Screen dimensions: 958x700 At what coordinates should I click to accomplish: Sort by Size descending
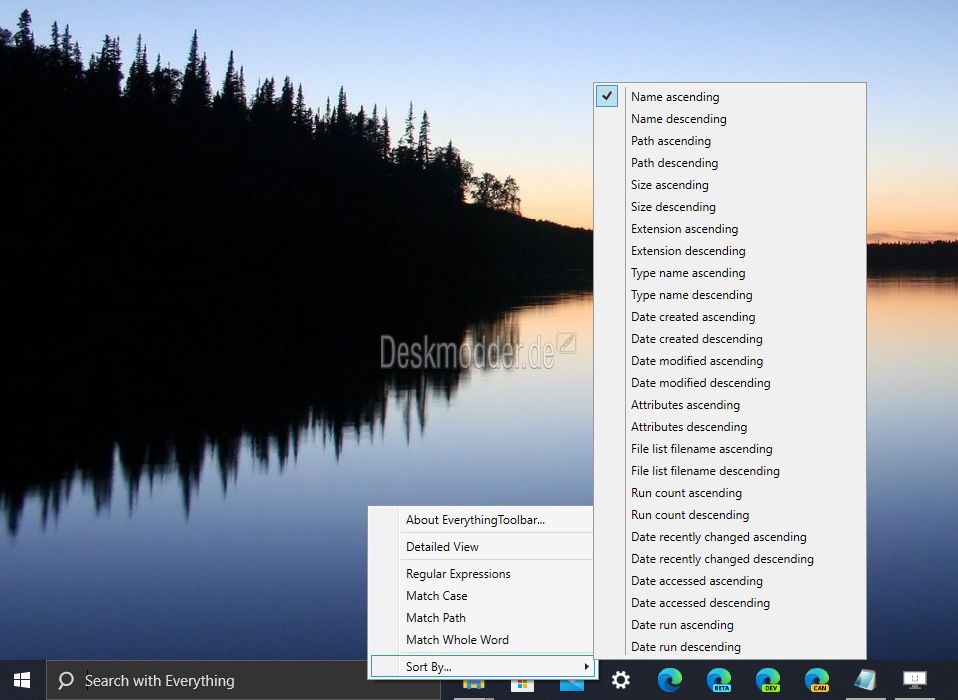point(730,206)
